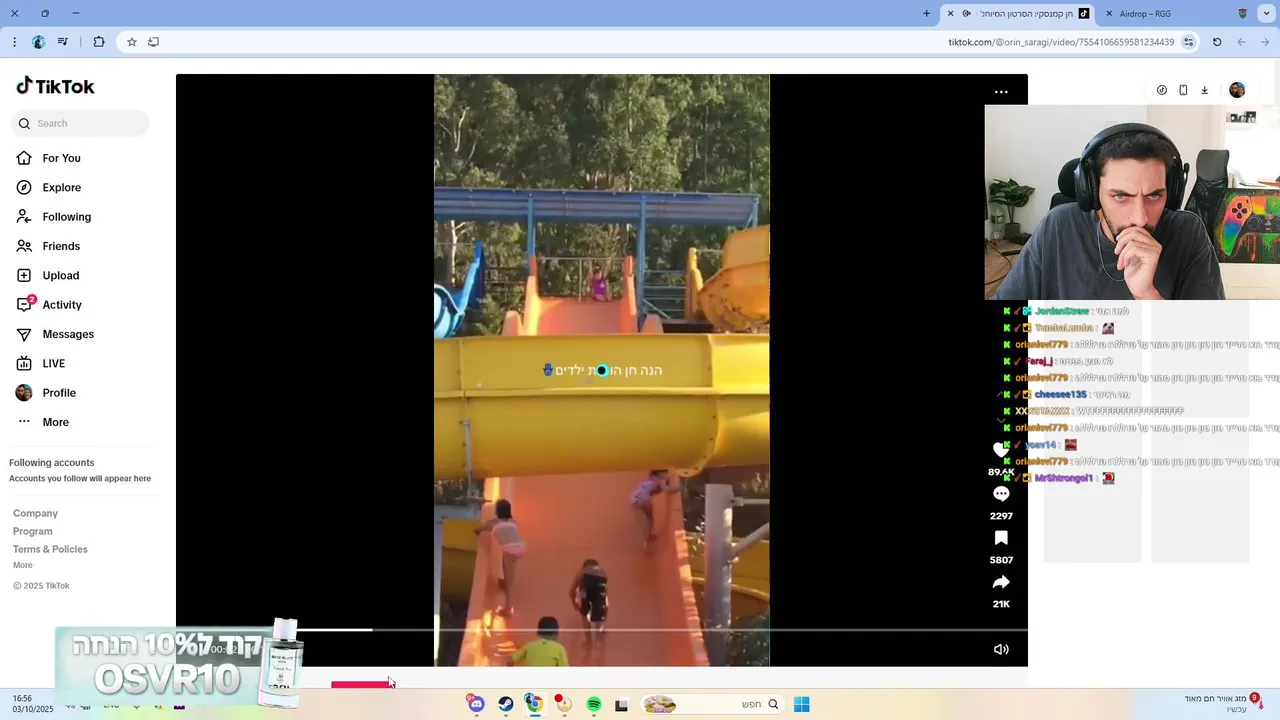Open a new browser tab
The width and height of the screenshot is (1280, 720).
926,14
